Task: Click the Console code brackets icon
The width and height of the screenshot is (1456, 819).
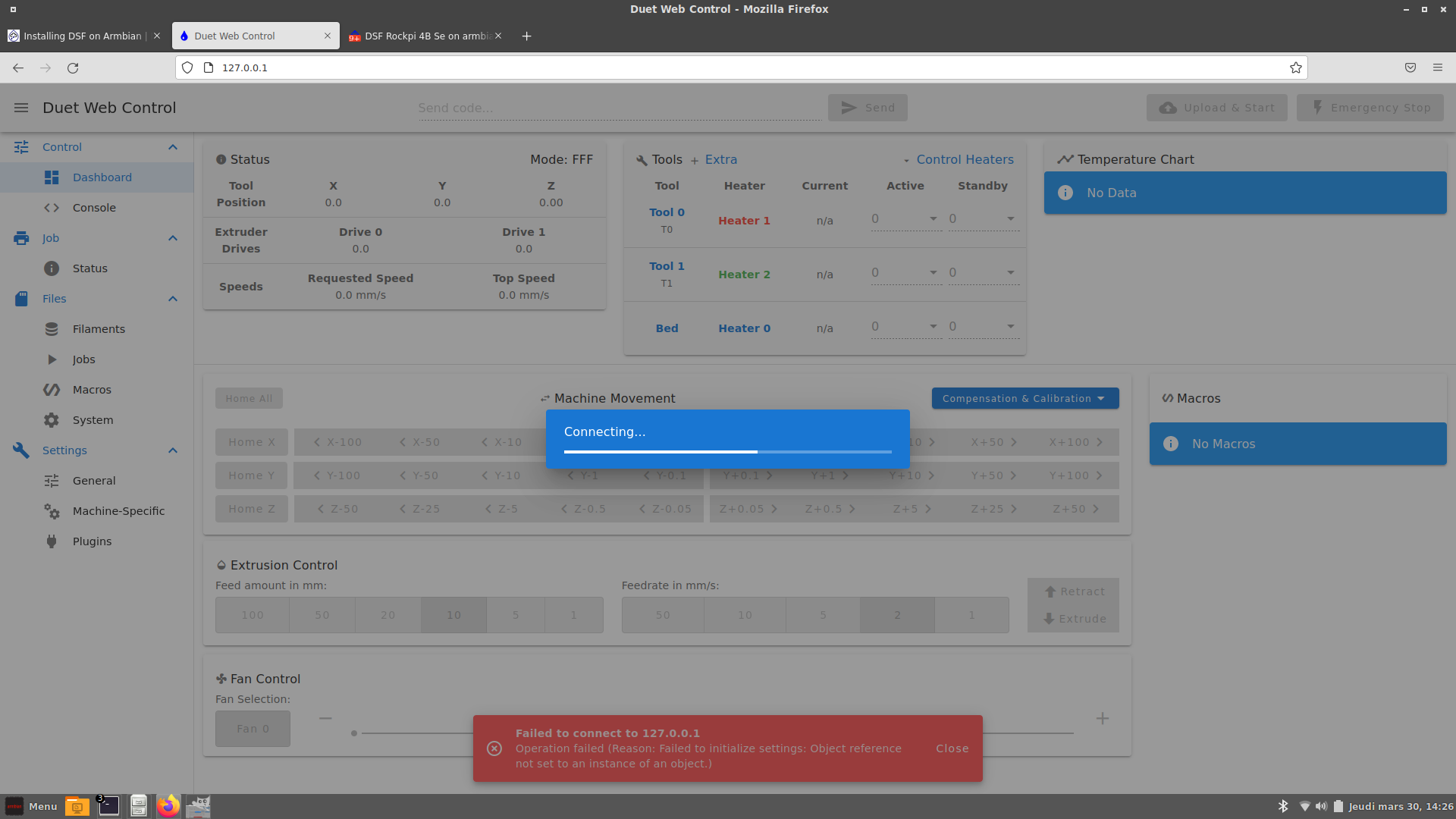Action: [52, 208]
